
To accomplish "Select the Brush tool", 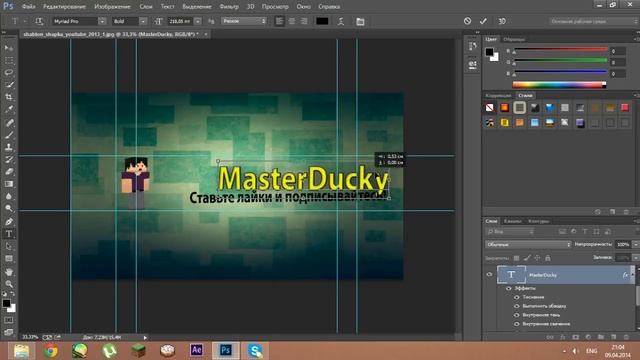I will 9,135.
